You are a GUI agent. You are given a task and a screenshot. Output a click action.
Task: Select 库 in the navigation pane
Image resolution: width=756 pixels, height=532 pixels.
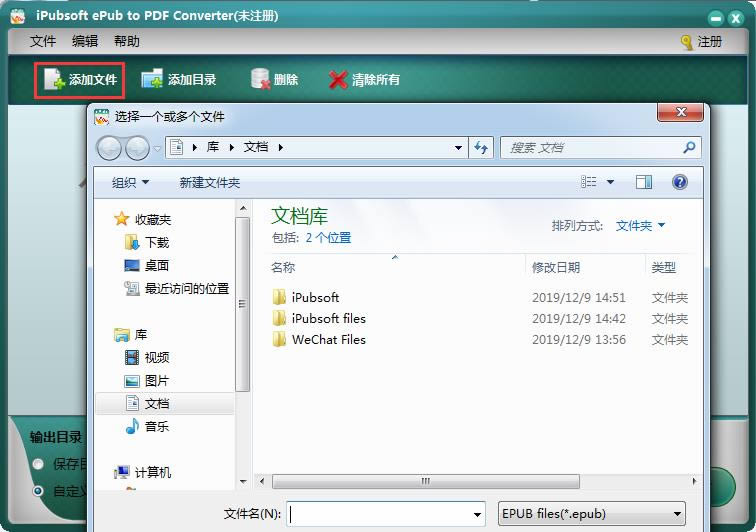tap(131, 334)
